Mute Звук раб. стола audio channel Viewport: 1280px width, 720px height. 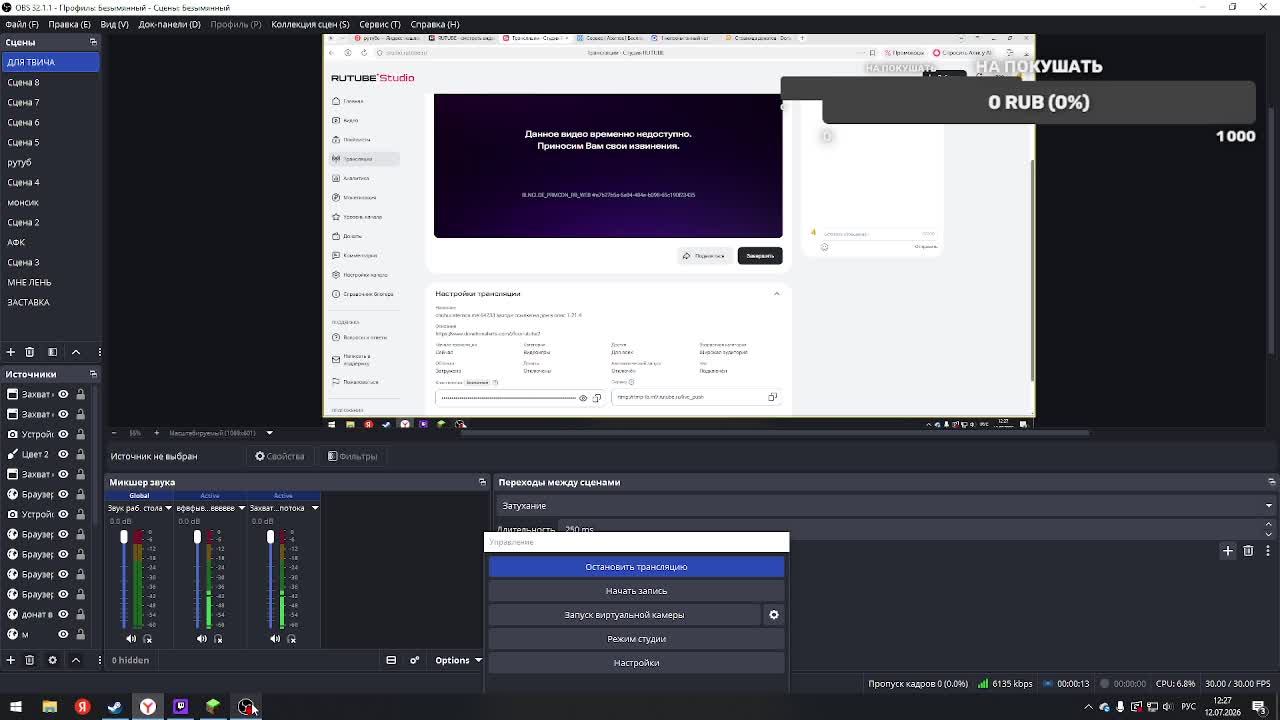131,639
